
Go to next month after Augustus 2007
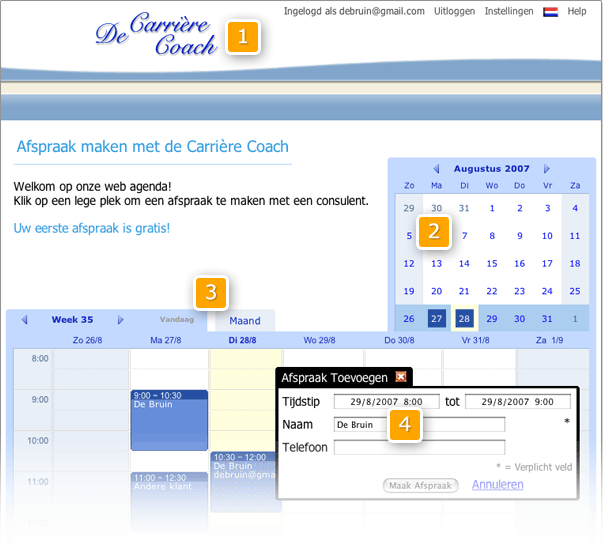click(546, 169)
